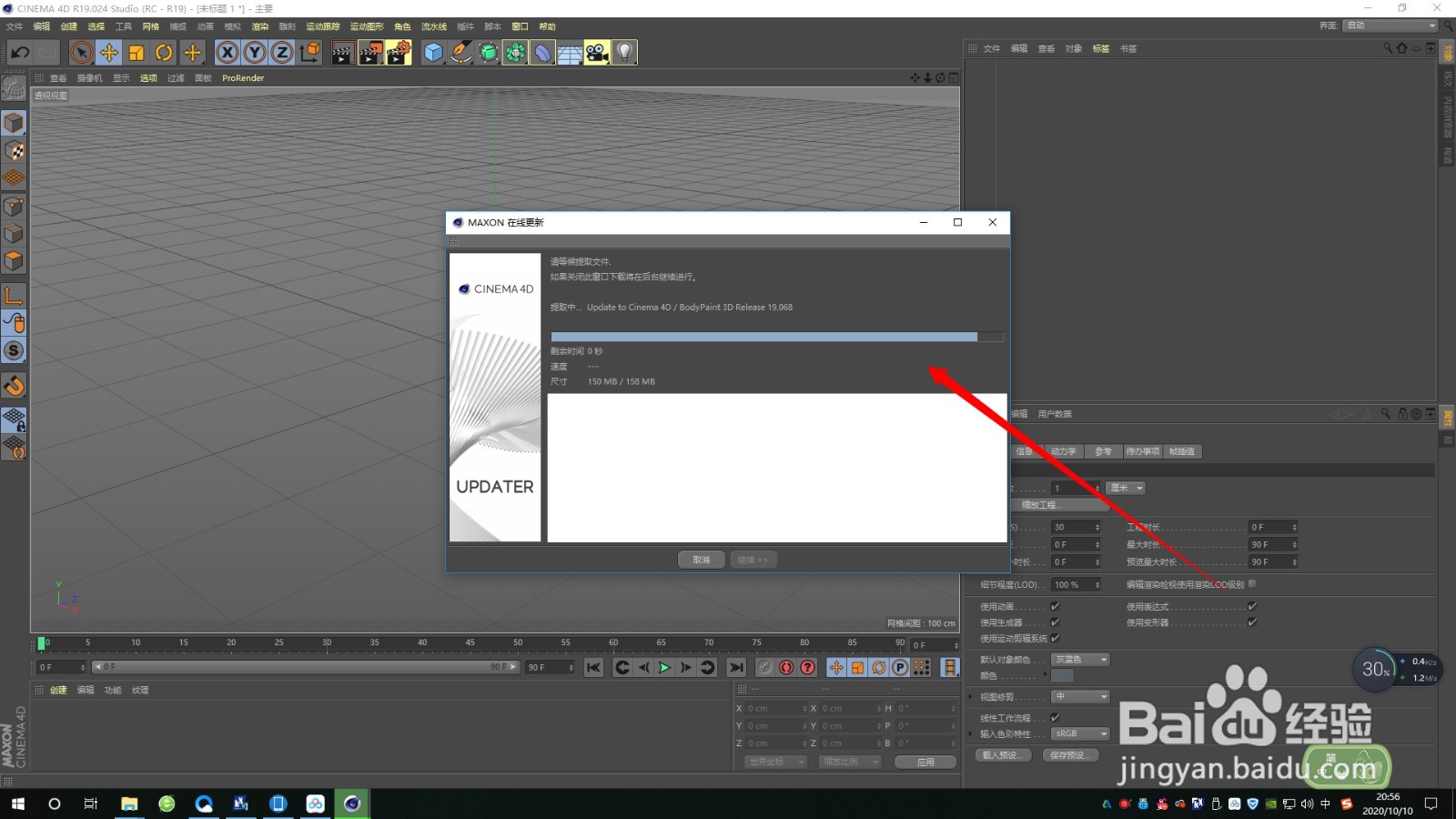Click the Enable Axis L-shaped icon
Screen dimensions: 1456x819
14,296
